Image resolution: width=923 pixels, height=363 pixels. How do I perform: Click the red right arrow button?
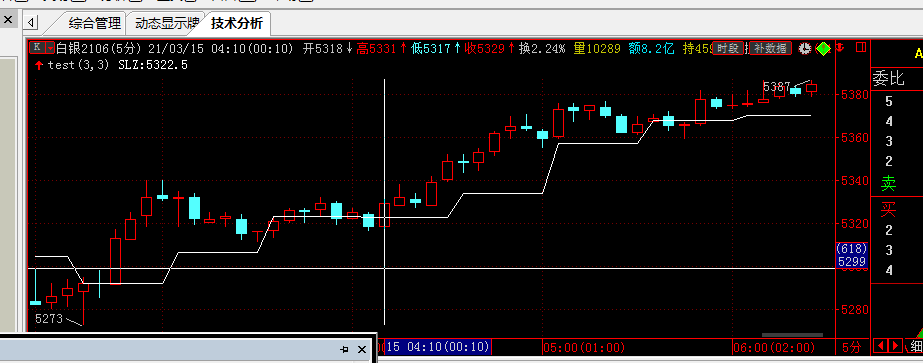coord(895,345)
